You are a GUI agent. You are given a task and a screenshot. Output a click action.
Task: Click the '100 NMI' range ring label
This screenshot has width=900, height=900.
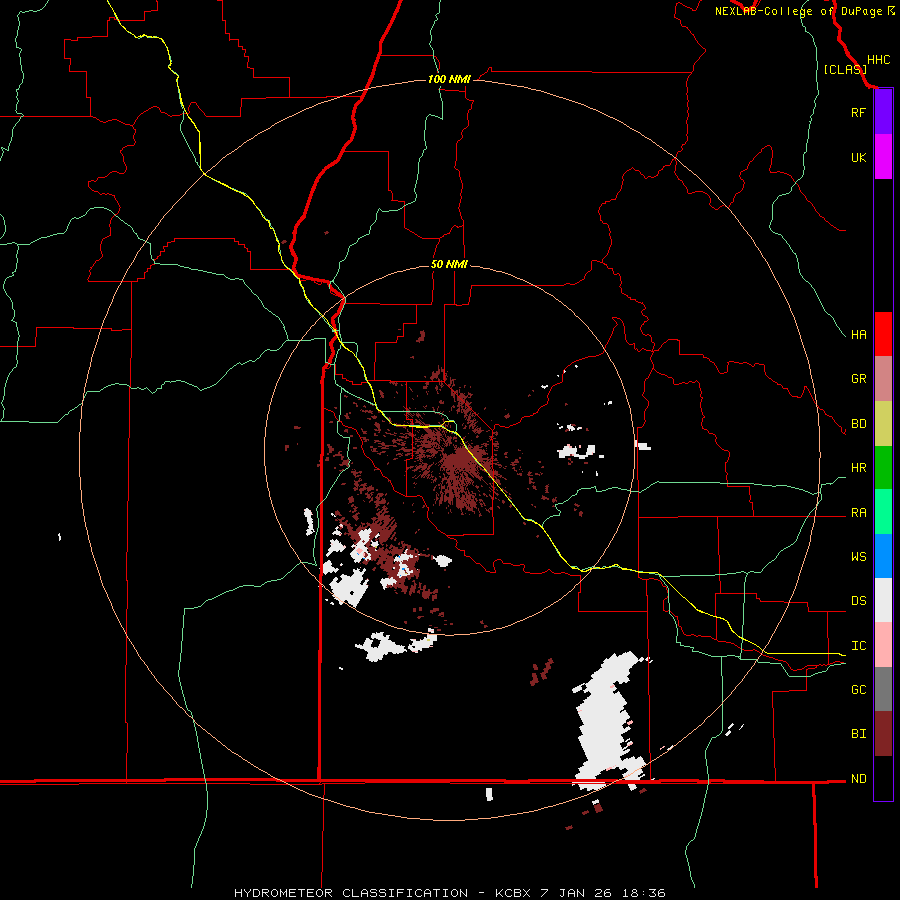pos(449,79)
